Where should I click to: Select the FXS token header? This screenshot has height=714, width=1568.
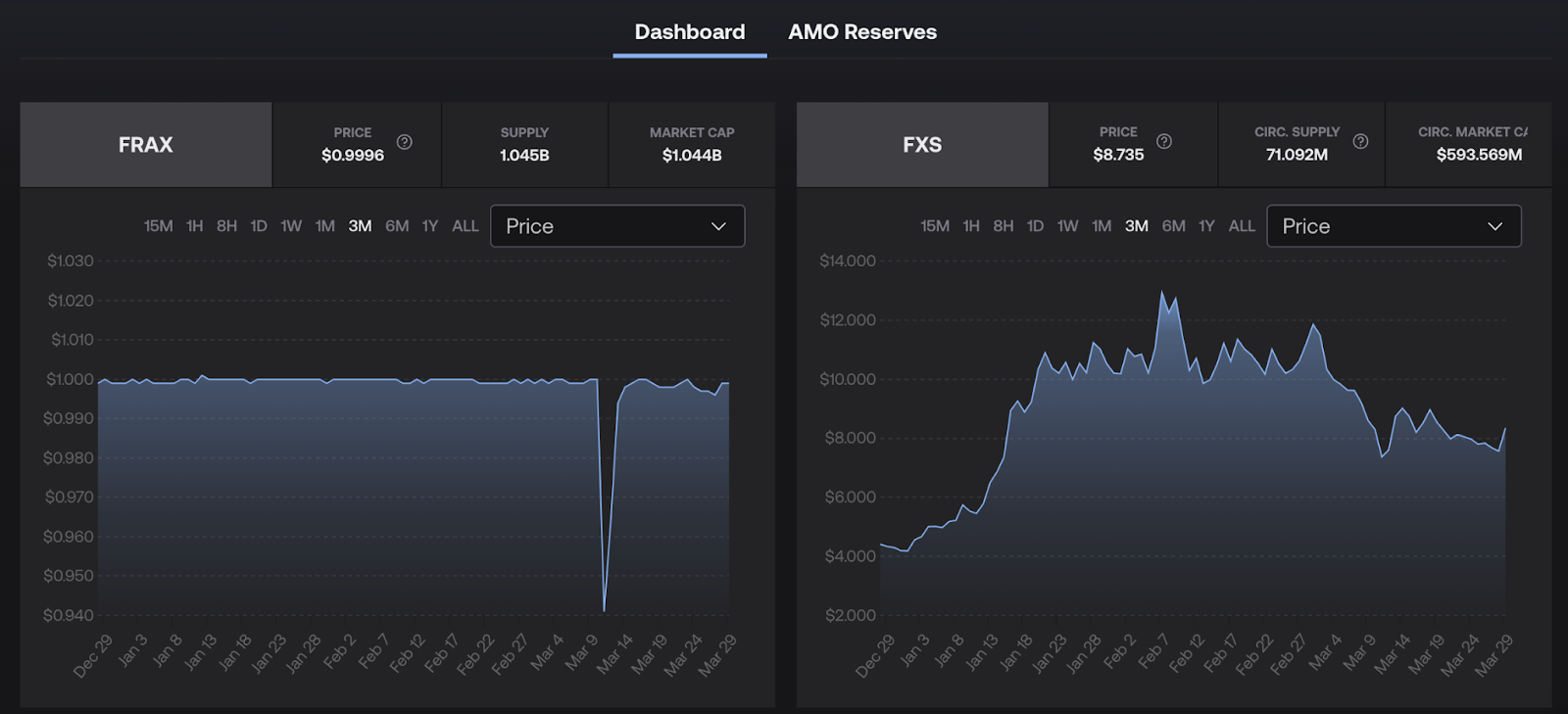click(x=922, y=145)
